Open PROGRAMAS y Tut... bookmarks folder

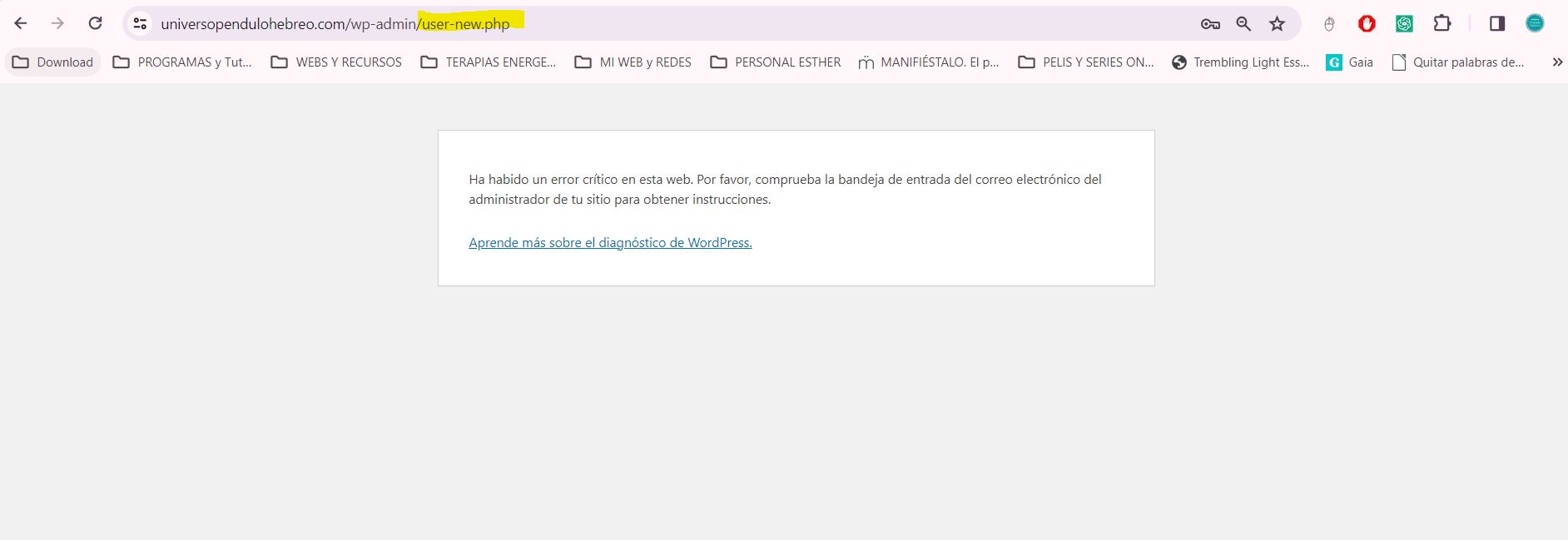point(182,62)
